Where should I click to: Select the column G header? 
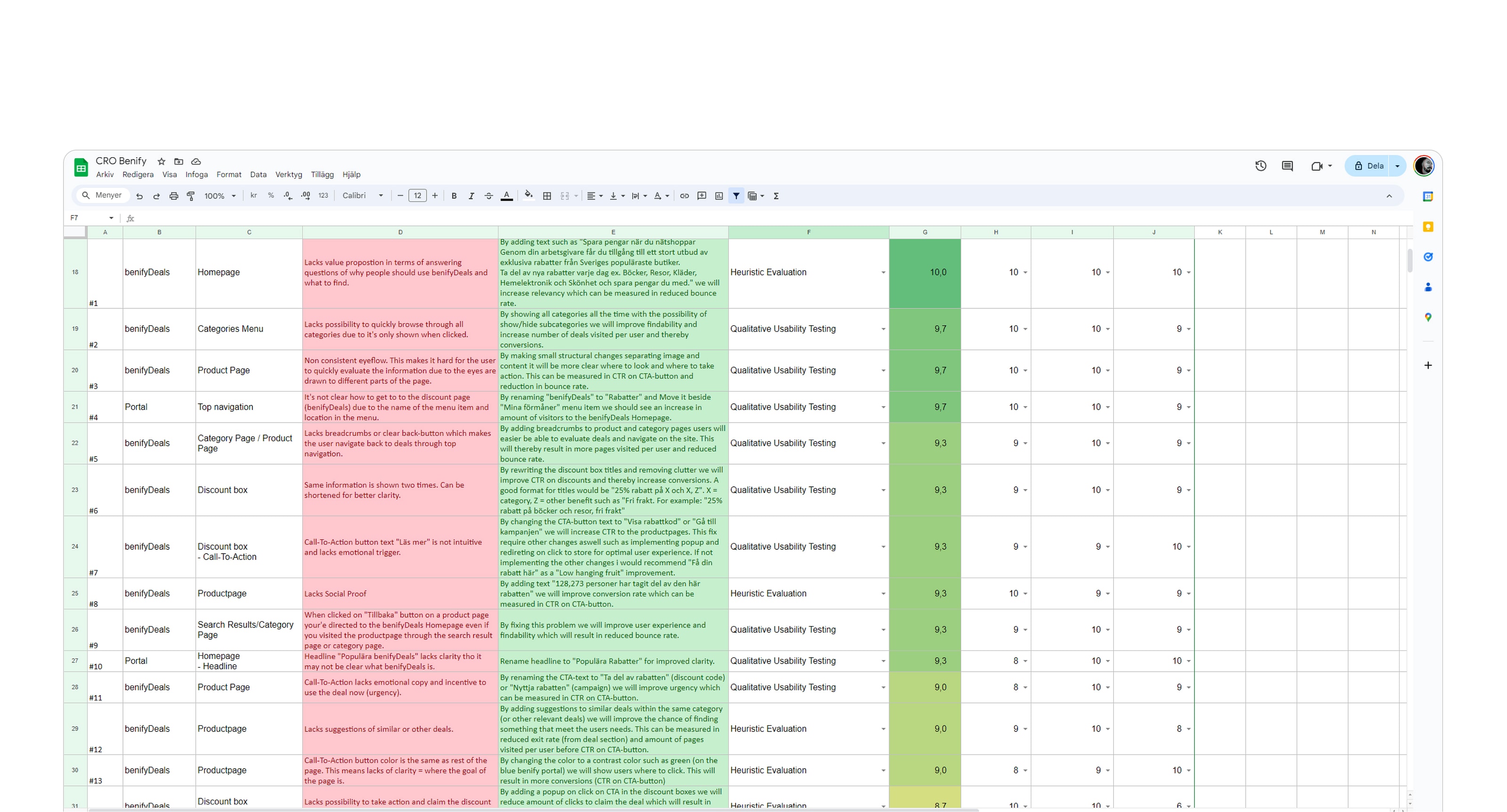925,232
